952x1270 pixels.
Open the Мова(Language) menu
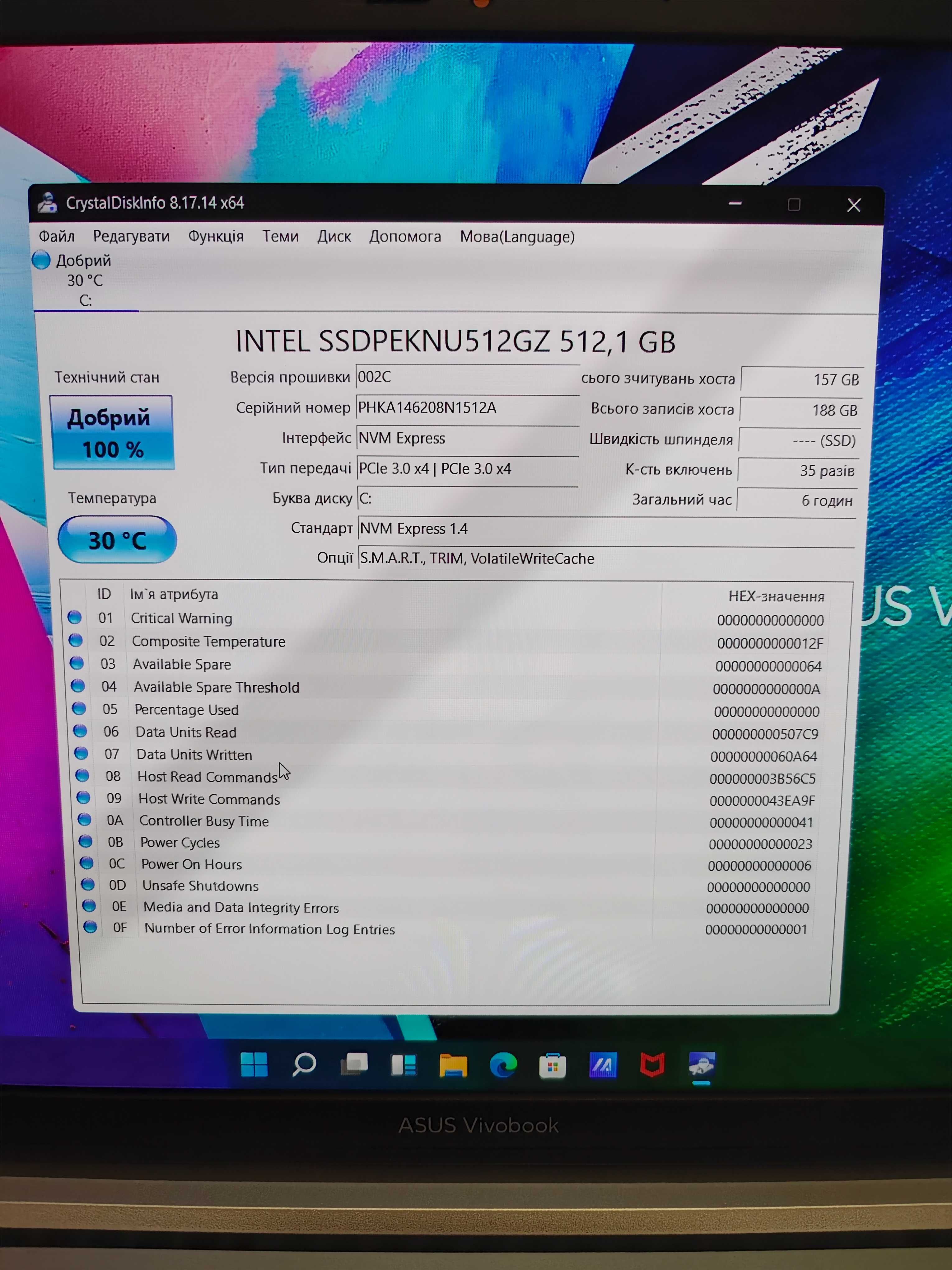point(517,237)
